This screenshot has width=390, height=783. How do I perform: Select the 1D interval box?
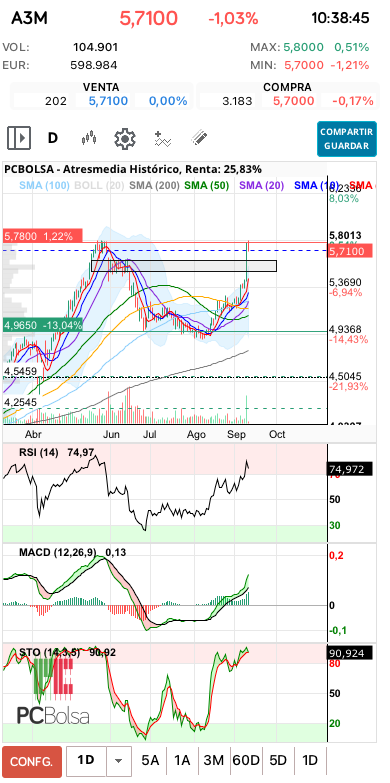[86, 762]
